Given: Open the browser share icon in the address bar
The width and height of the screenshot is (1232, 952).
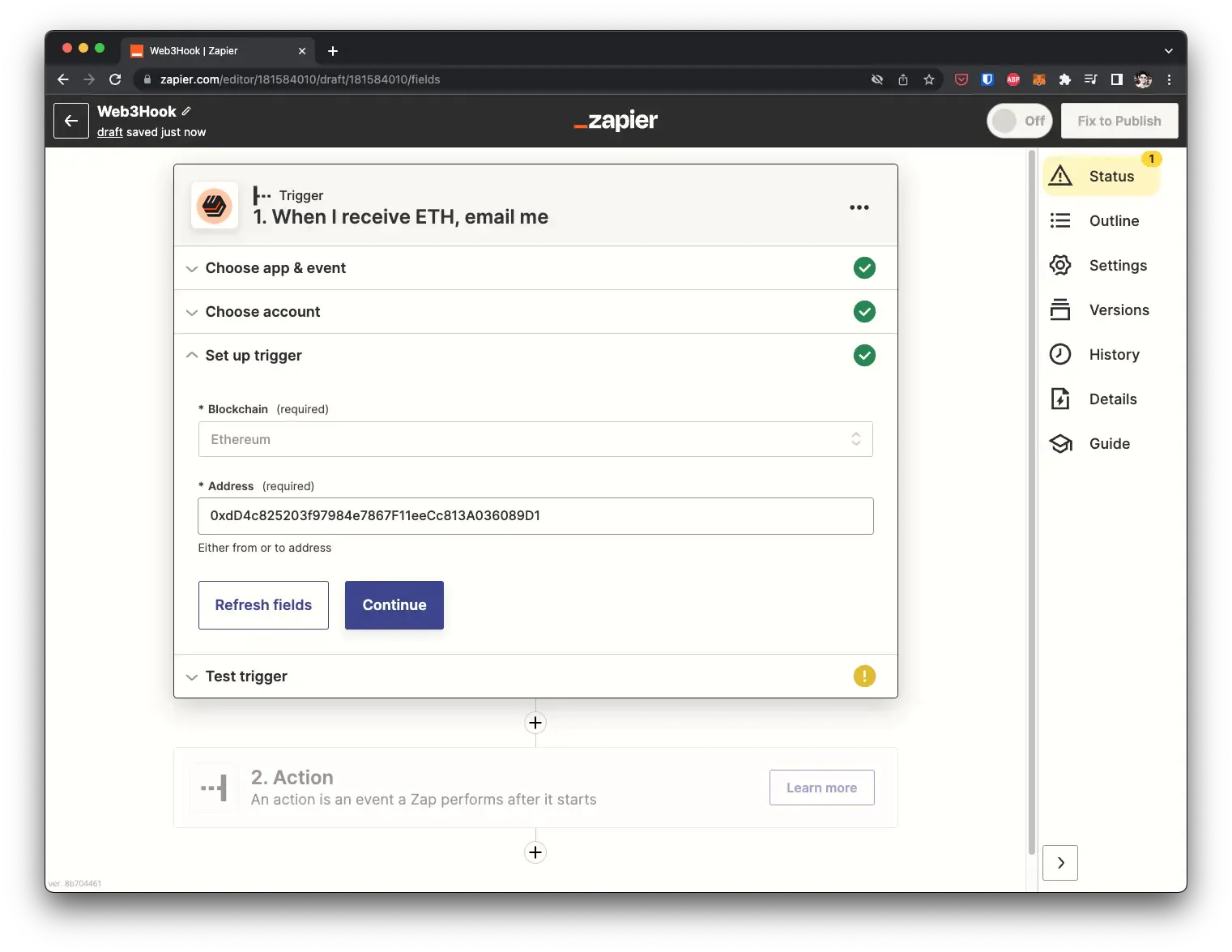Looking at the screenshot, I should click(x=903, y=79).
